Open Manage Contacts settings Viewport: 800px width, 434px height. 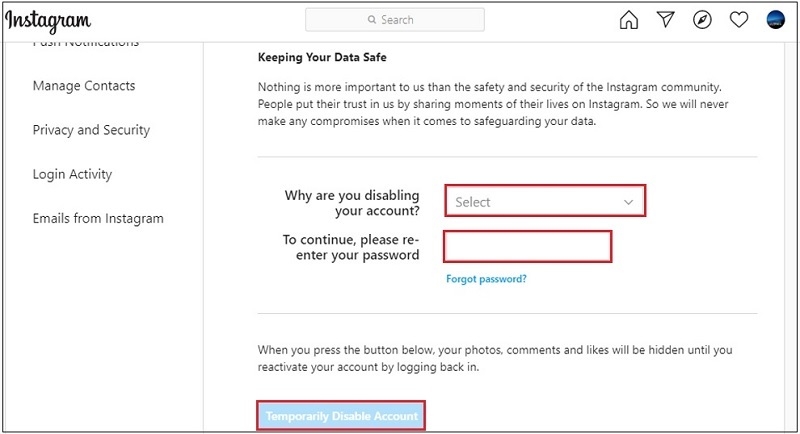coord(84,86)
